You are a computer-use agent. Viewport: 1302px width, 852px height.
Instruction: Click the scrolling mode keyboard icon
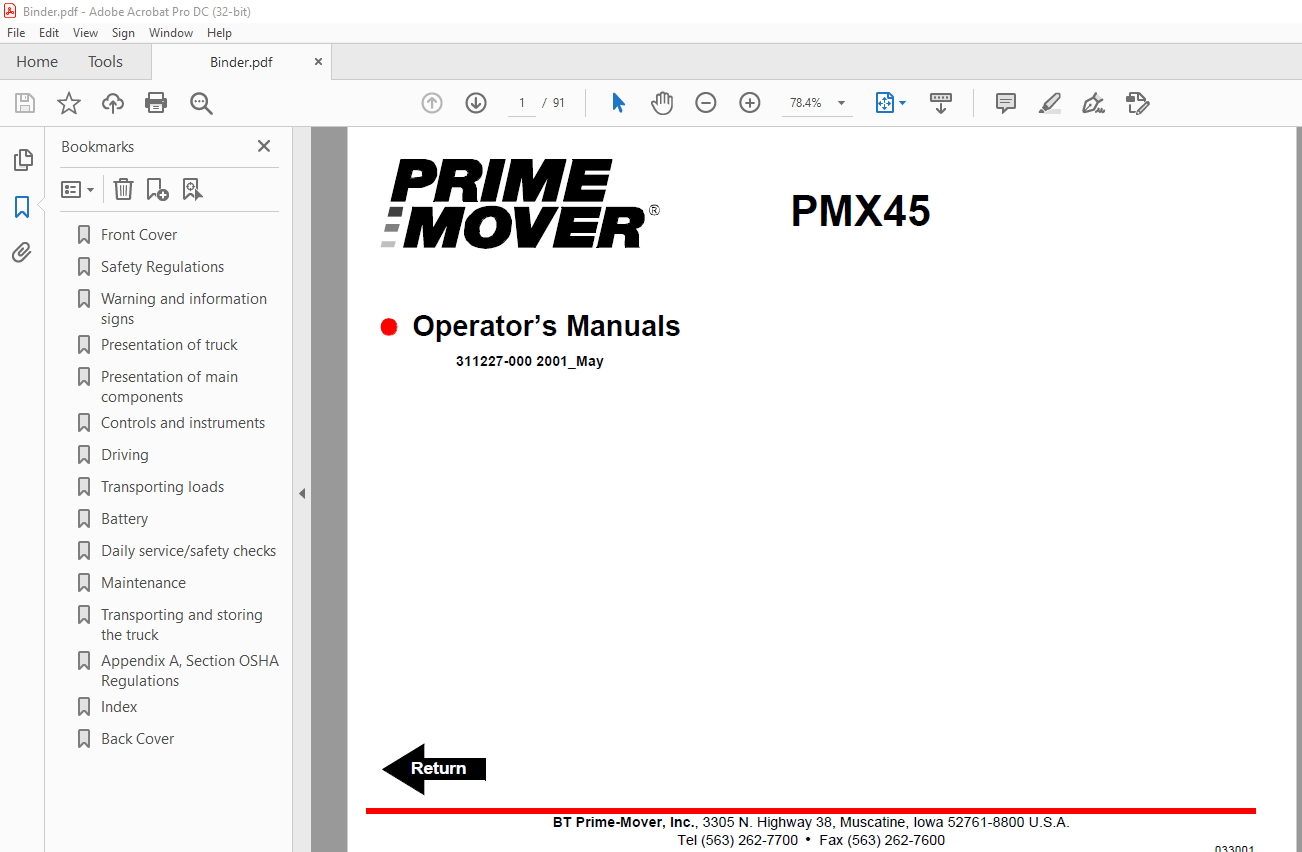tap(941, 103)
